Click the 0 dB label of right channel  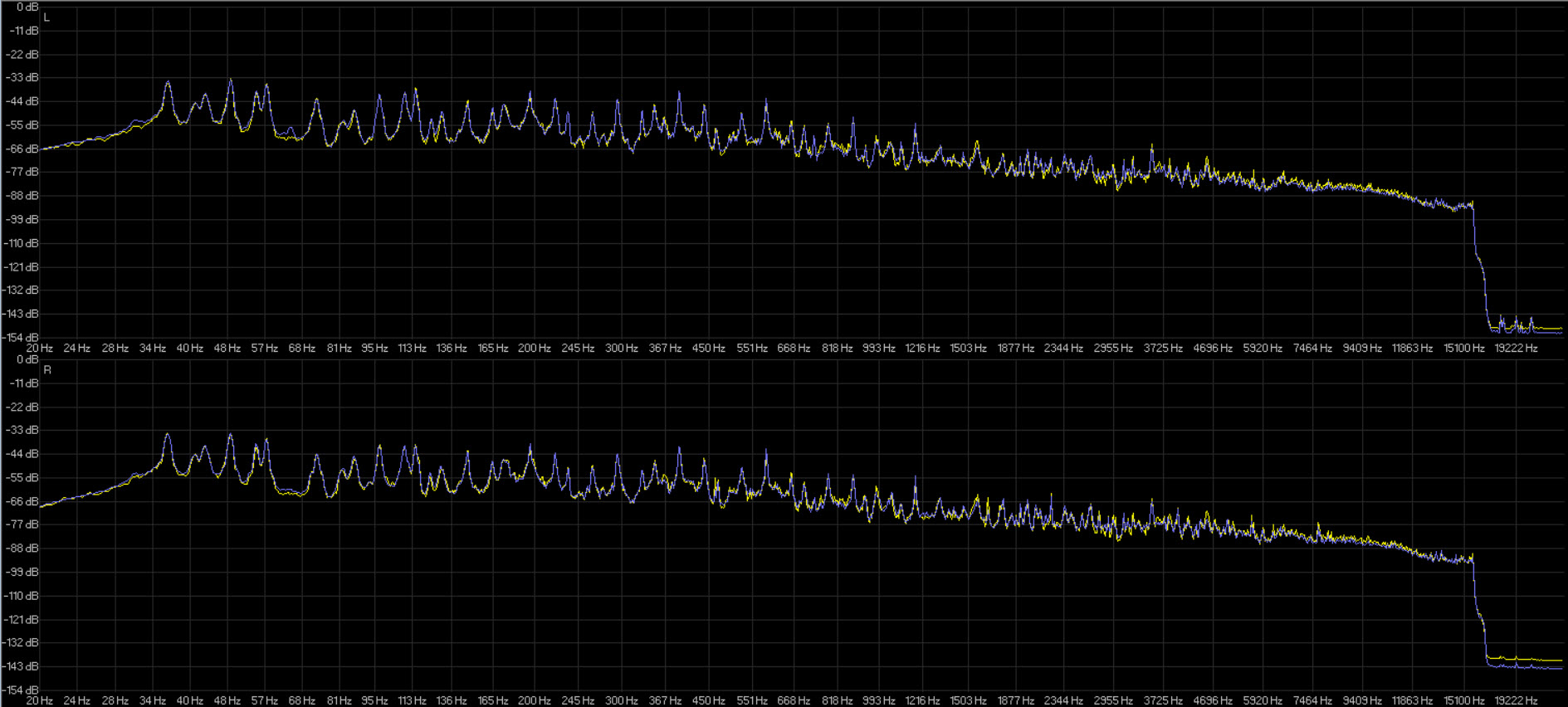click(27, 360)
